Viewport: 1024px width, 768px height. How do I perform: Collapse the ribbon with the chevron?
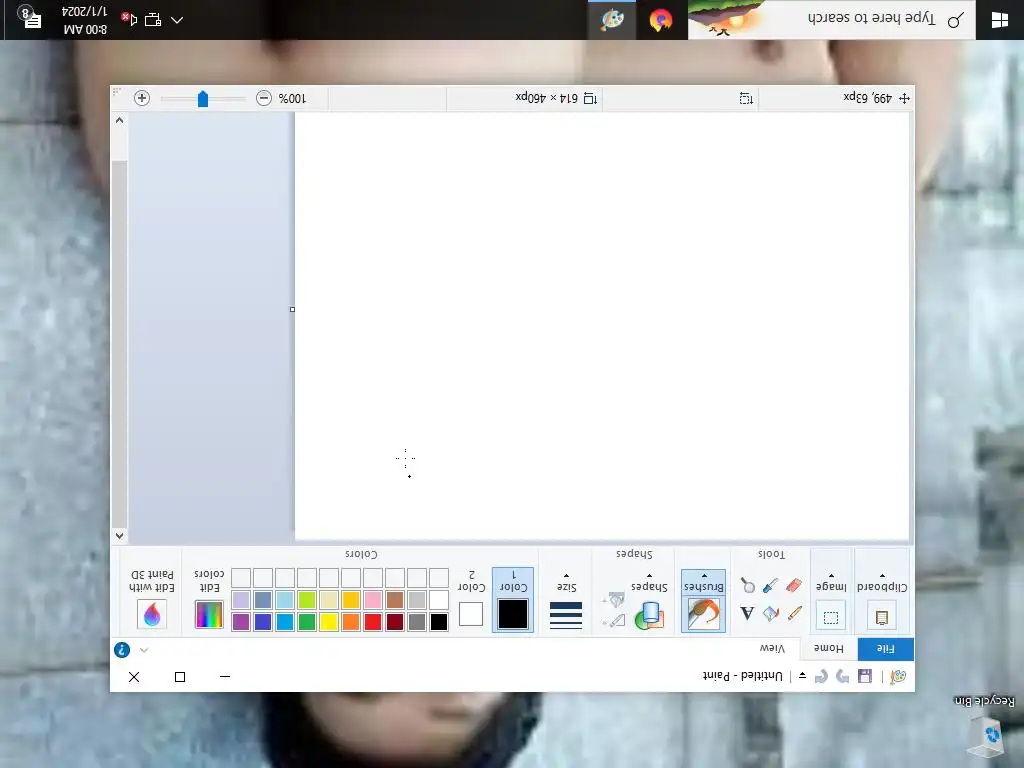point(144,650)
